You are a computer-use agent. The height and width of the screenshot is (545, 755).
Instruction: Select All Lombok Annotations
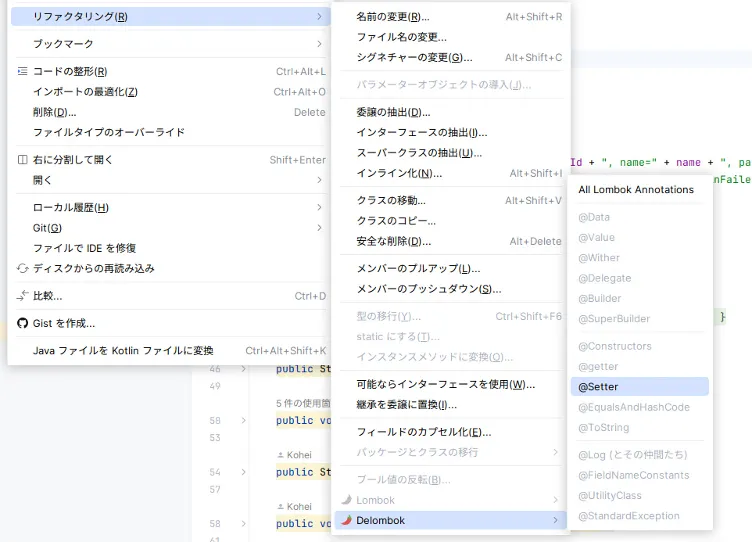[x=635, y=189]
